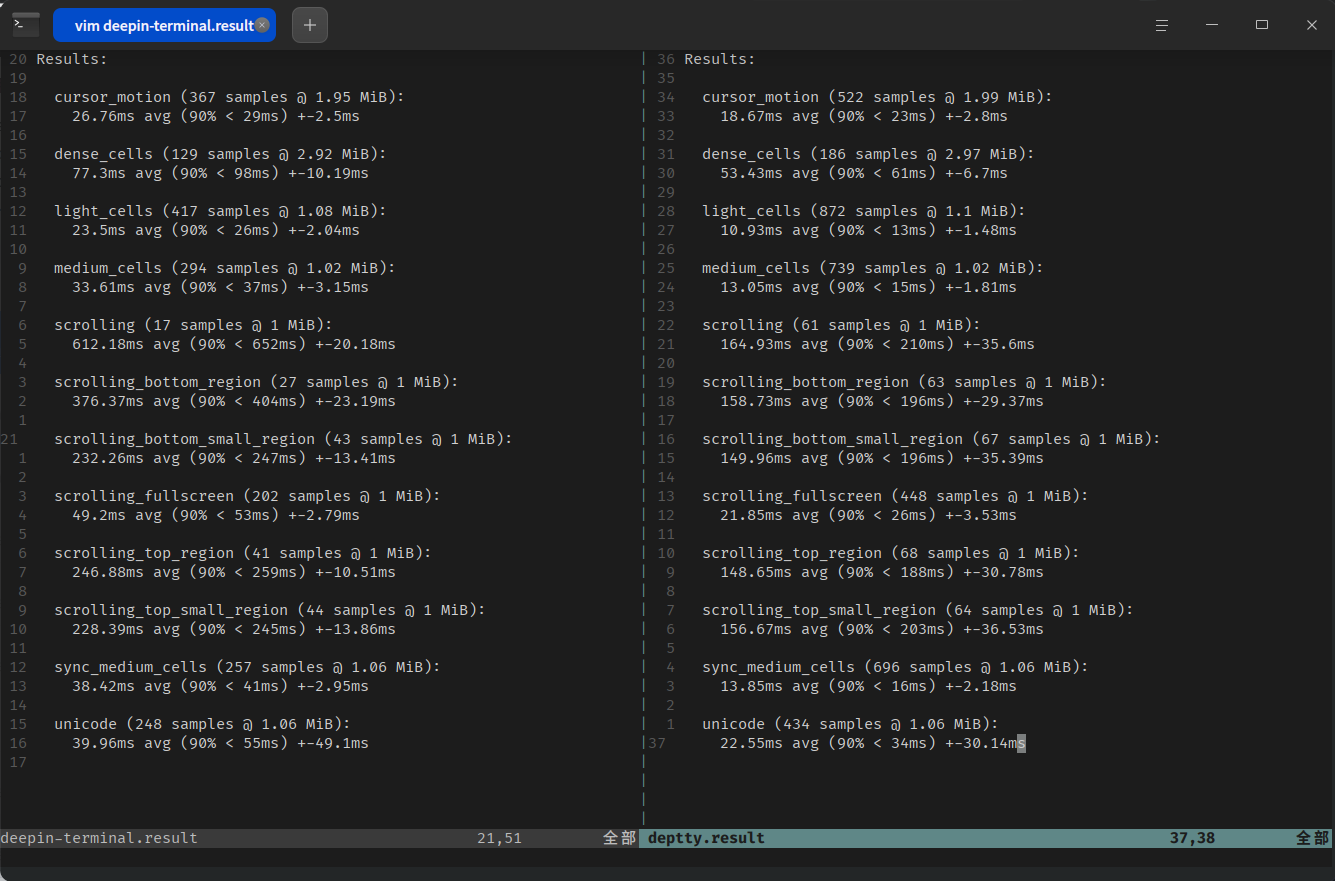
Task: Click scrolling_top_small_region (64 samples) line
Action: click(x=918, y=610)
